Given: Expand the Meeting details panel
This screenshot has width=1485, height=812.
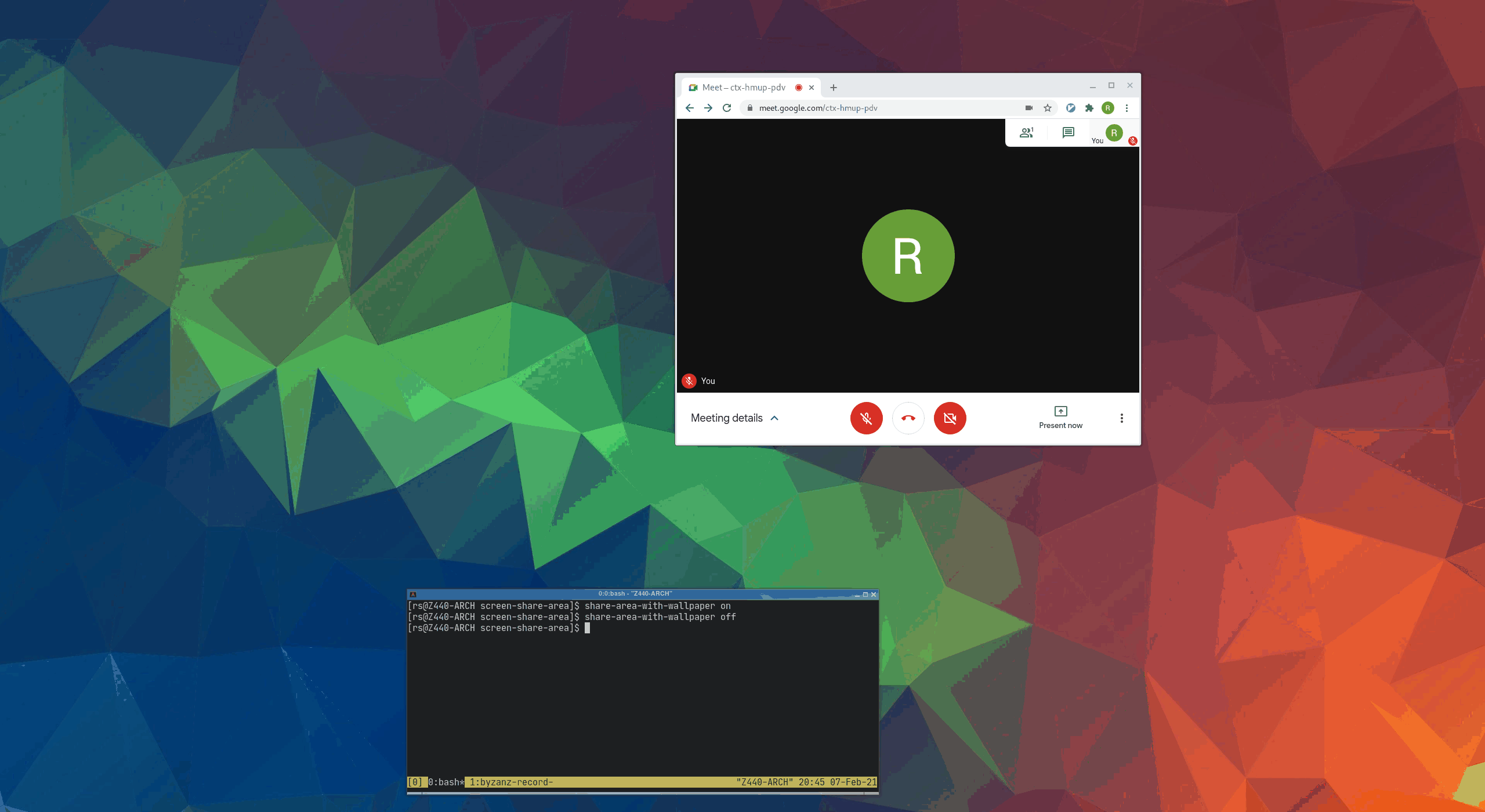Looking at the screenshot, I should click(734, 418).
